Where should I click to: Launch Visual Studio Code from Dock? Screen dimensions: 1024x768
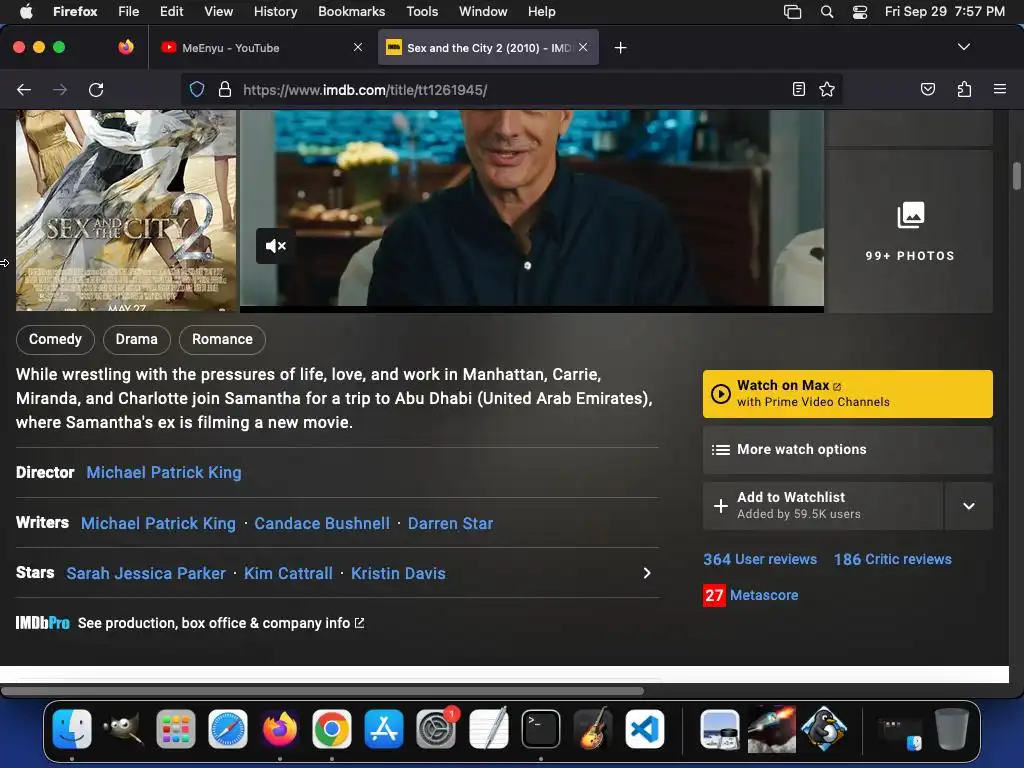(645, 729)
